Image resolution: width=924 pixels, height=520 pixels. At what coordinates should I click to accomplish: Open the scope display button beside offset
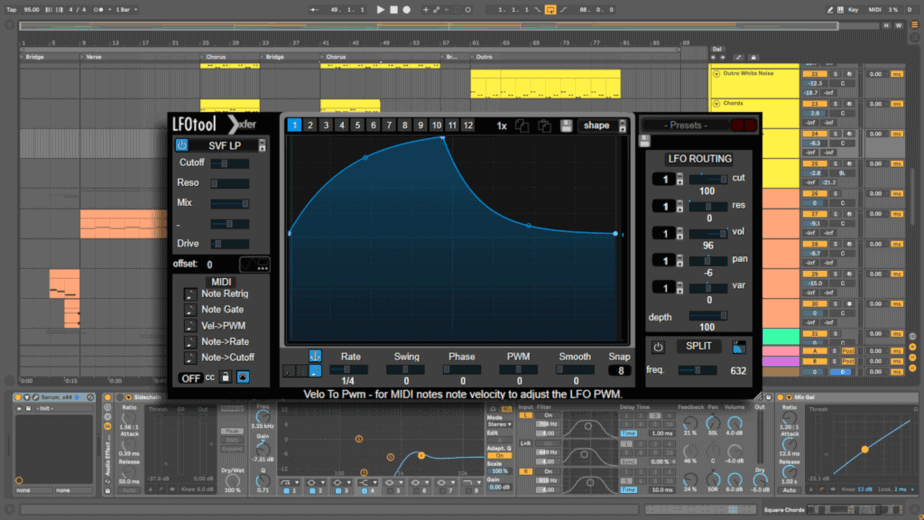click(x=255, y=264)
